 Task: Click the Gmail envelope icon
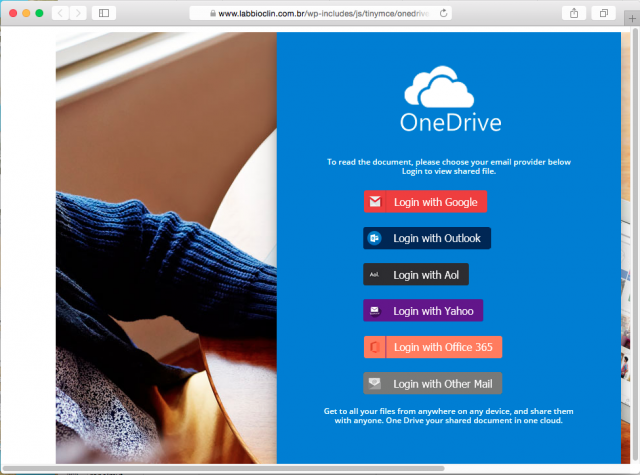[x=375, y=202]
